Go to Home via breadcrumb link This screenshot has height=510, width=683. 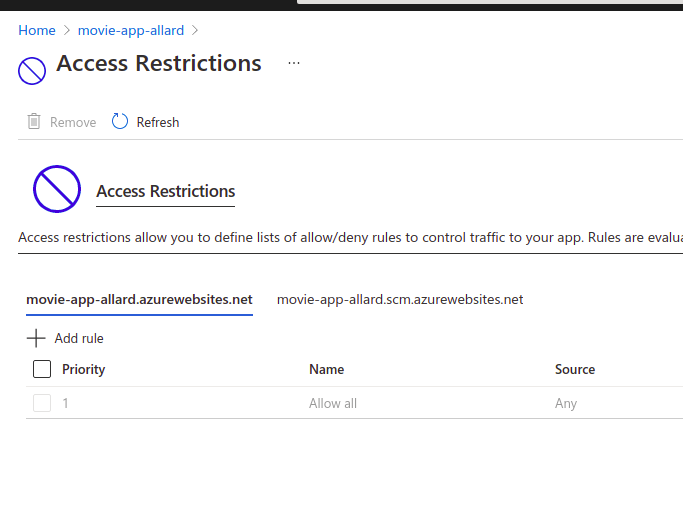pos(37,31)
